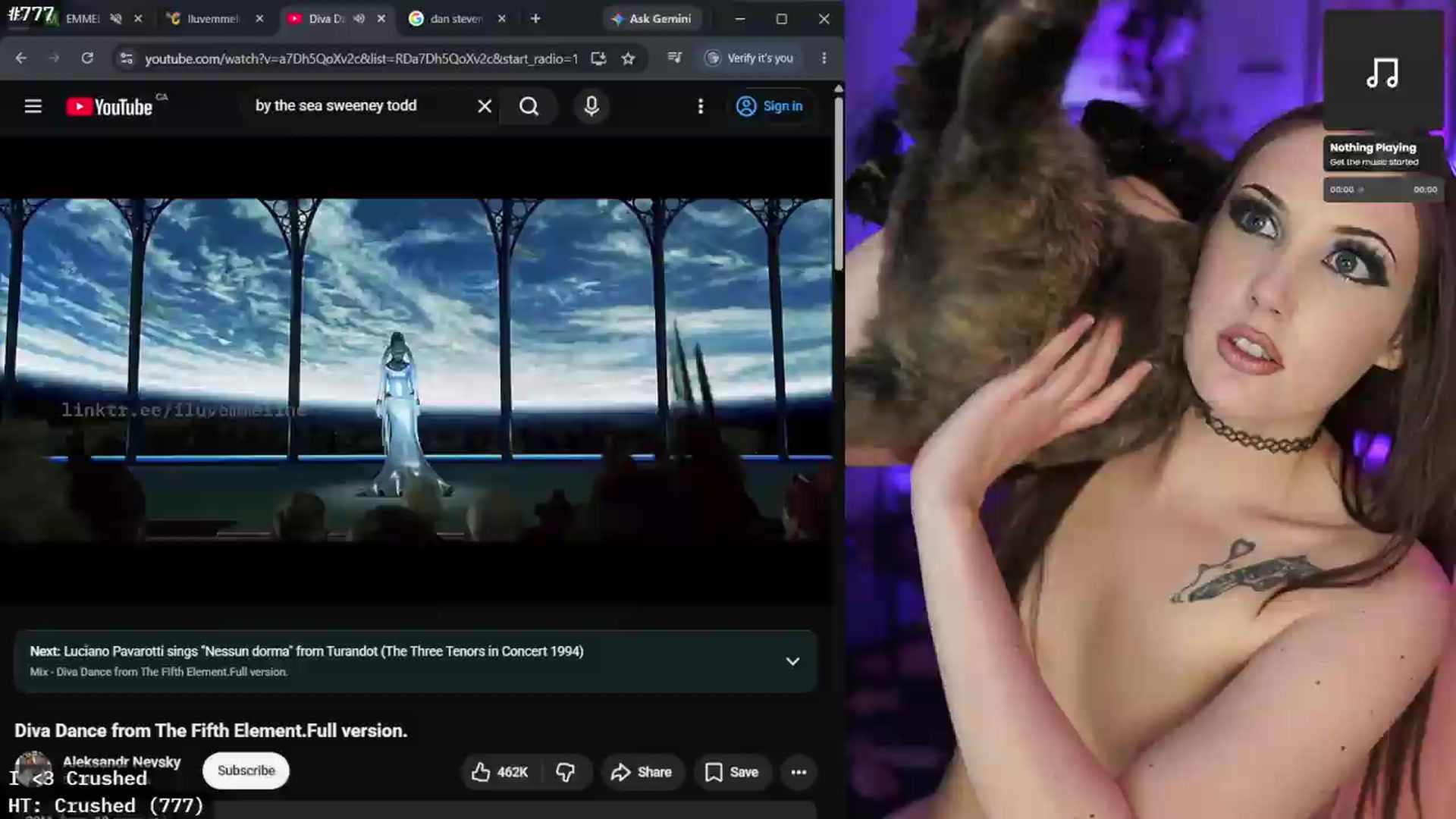Click the music note widget icon
1456x819 pixels.
1382,74
